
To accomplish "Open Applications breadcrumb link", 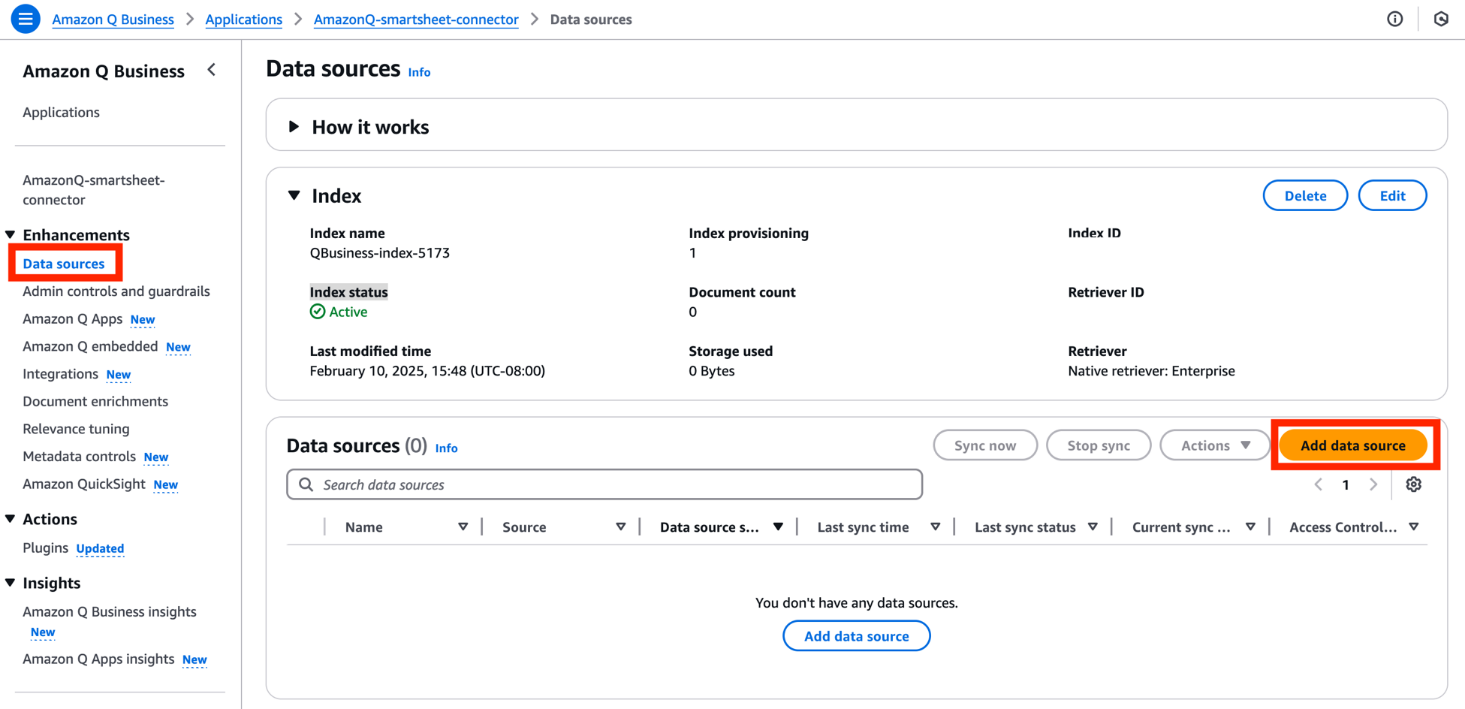I will point(244,19).
